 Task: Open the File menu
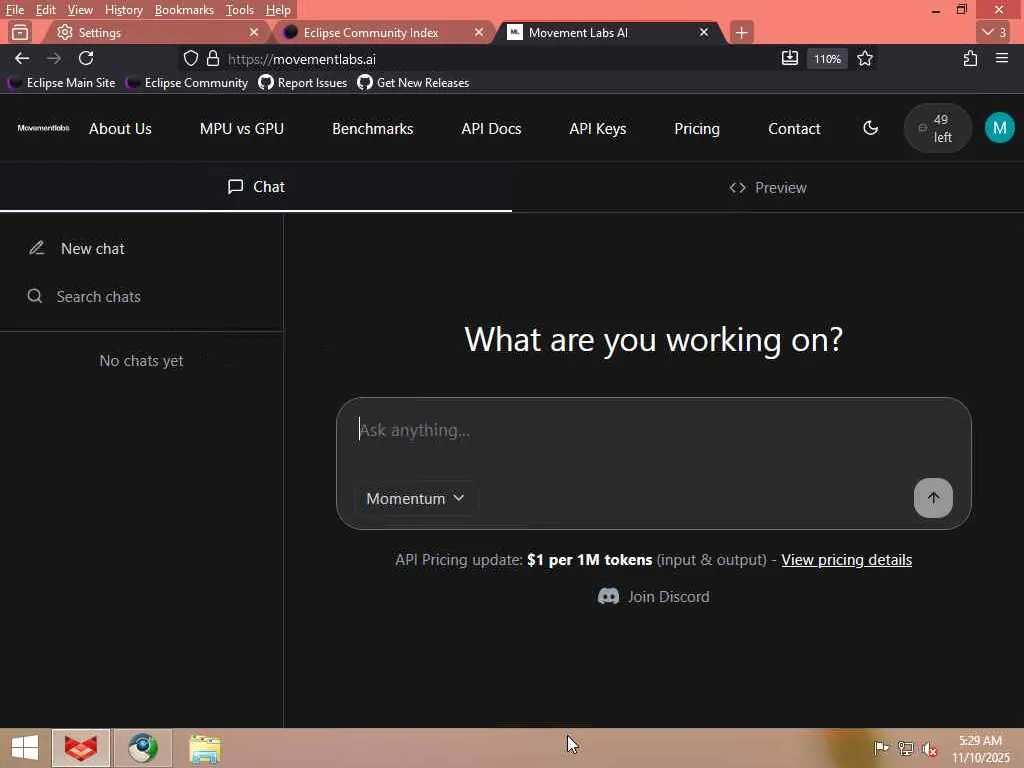click(14, 10)
